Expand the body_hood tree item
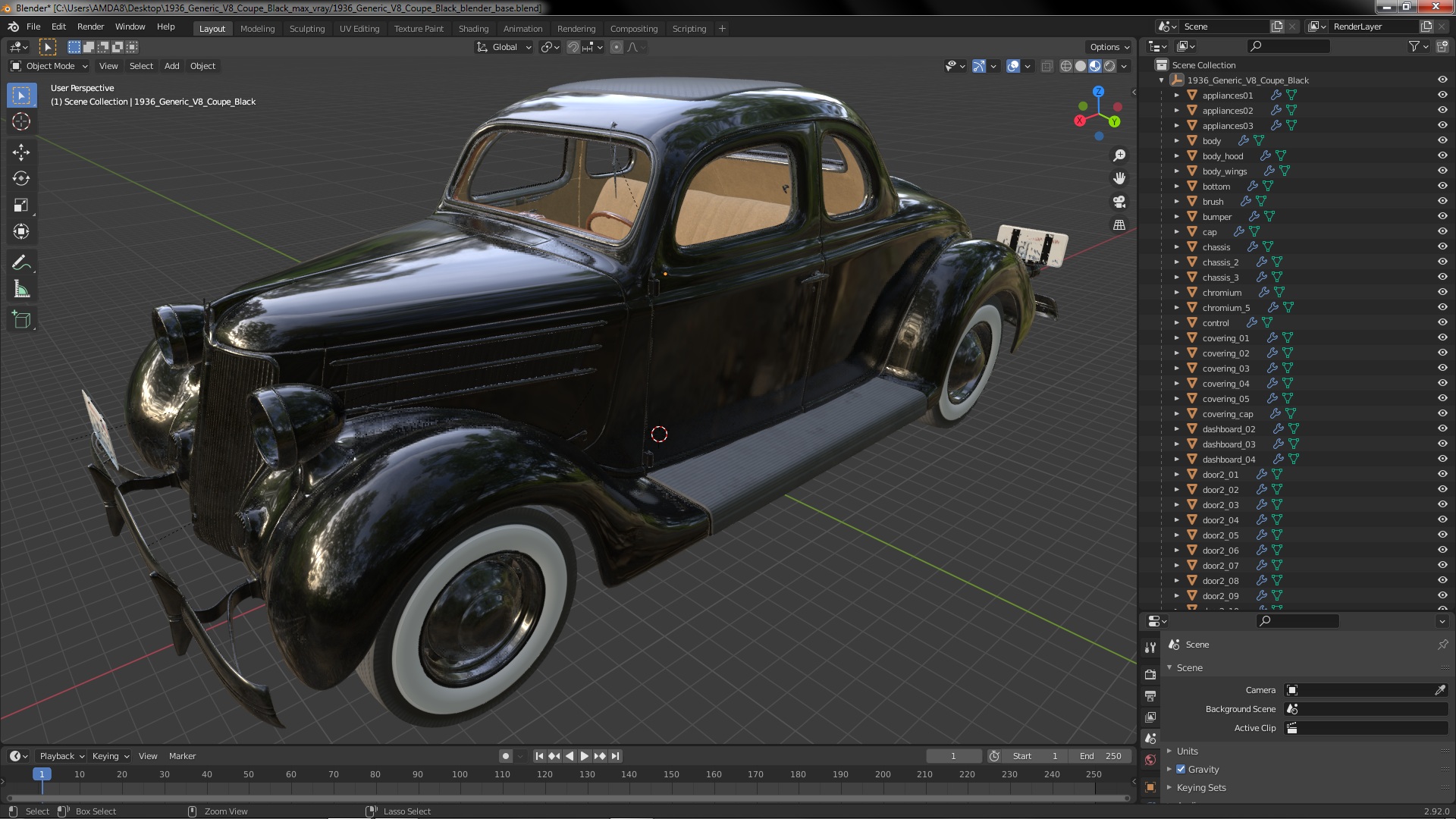 click(1176, 156)
